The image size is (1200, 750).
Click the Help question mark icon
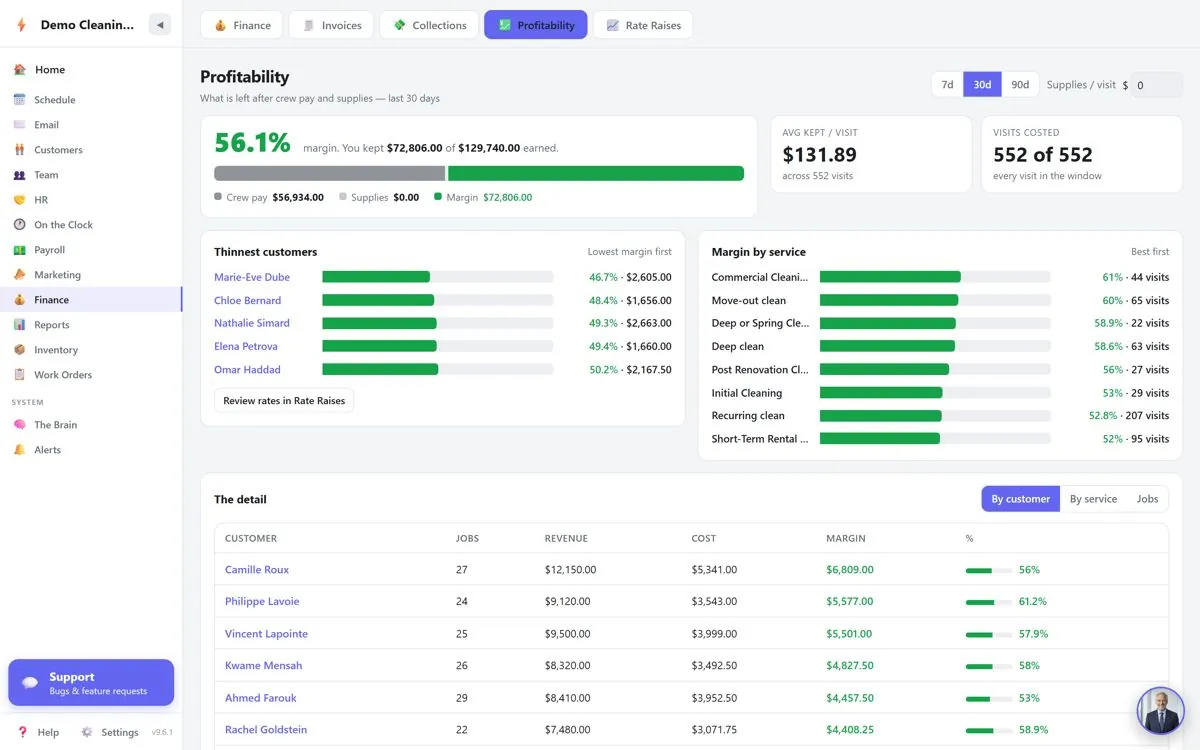tap(23, 732)
